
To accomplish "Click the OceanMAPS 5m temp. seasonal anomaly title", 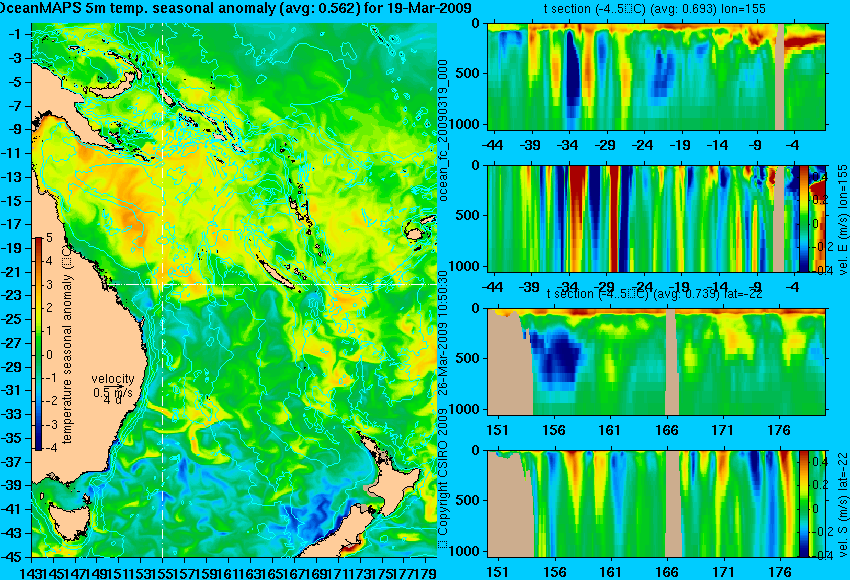I will coord(236,8).
